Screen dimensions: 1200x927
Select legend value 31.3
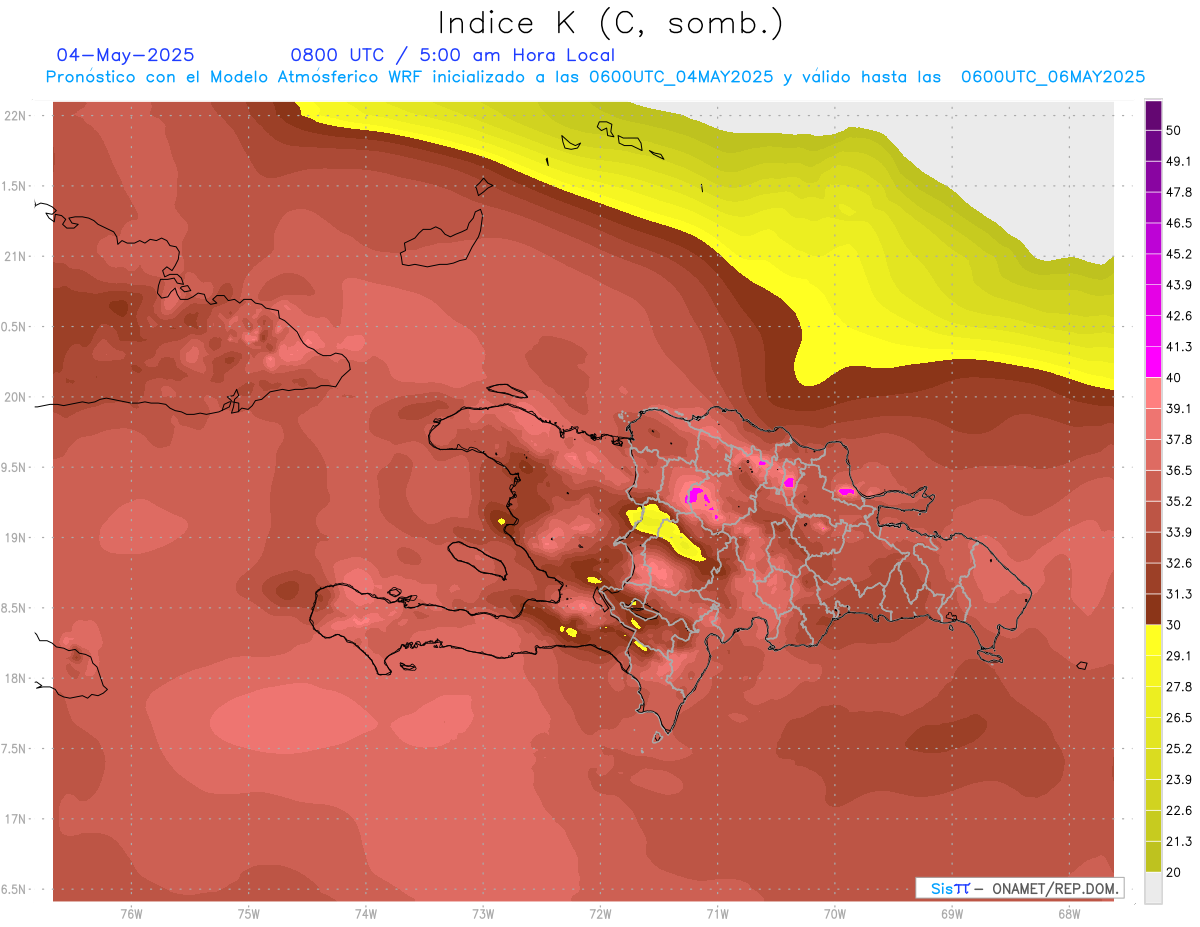[x=1179, y=594]
